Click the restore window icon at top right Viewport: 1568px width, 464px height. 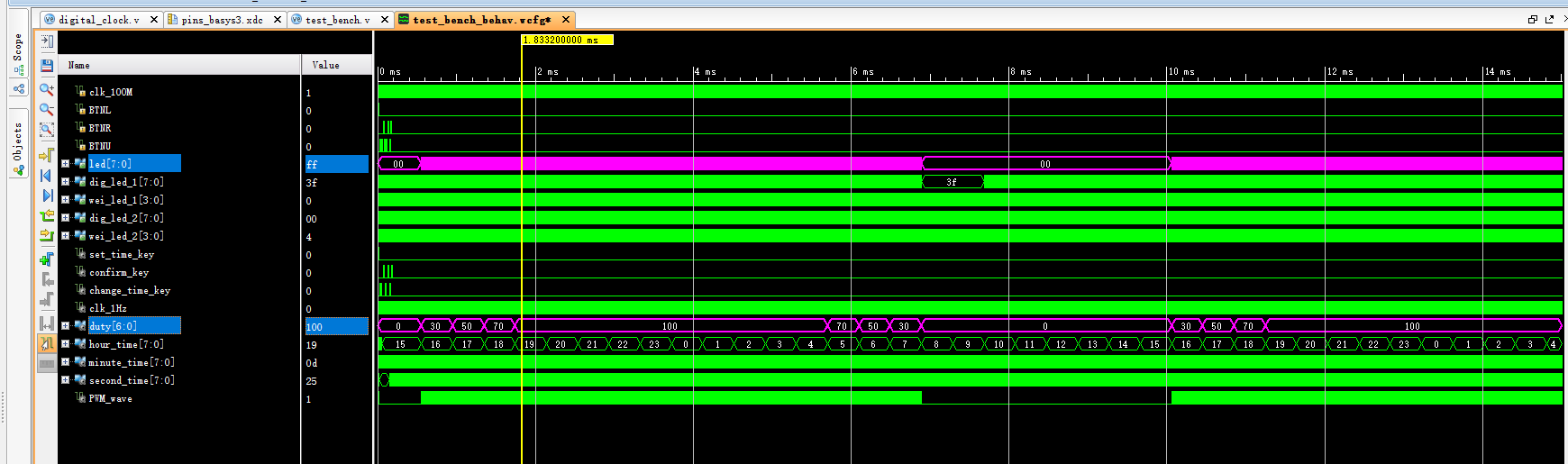[x=1533, y=19]
